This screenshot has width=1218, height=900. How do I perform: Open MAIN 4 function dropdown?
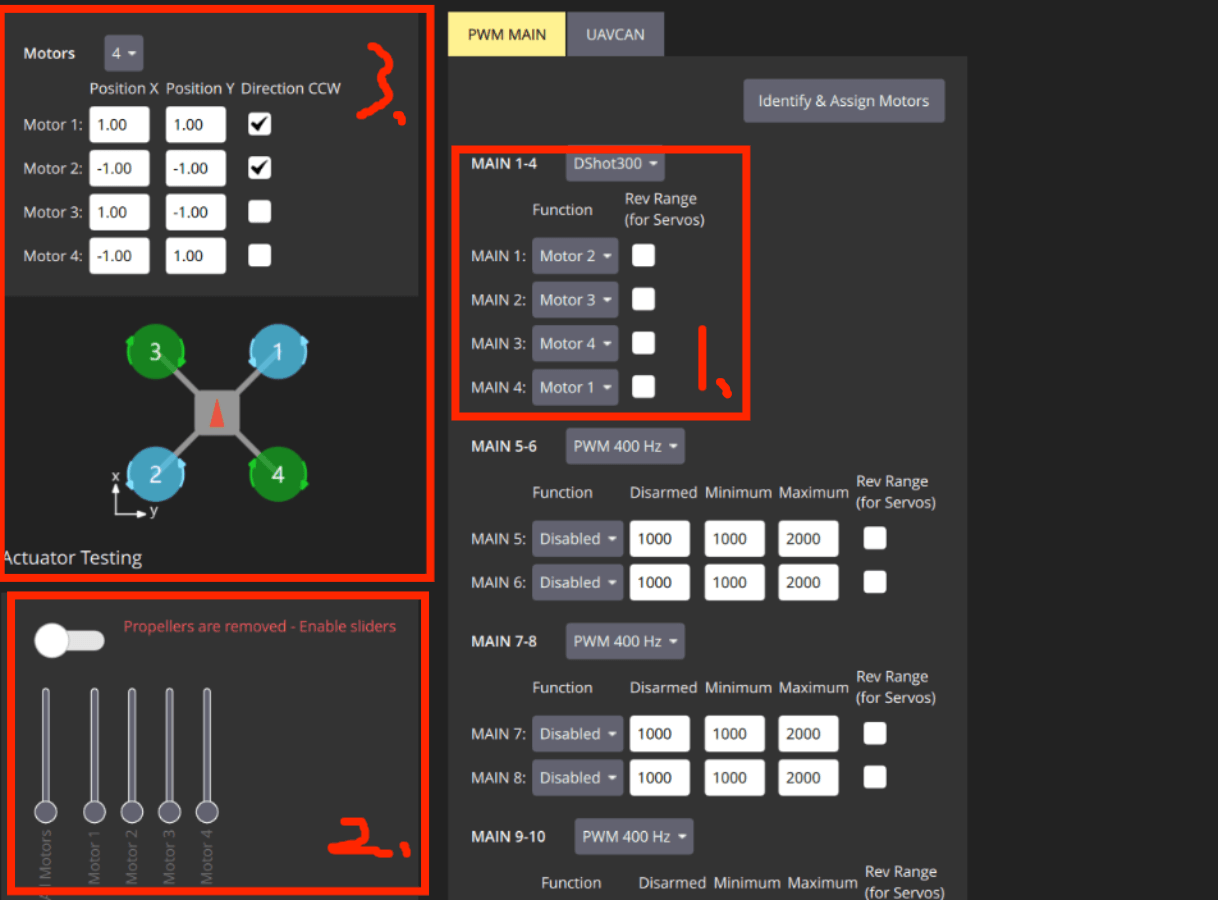(575, 387)
